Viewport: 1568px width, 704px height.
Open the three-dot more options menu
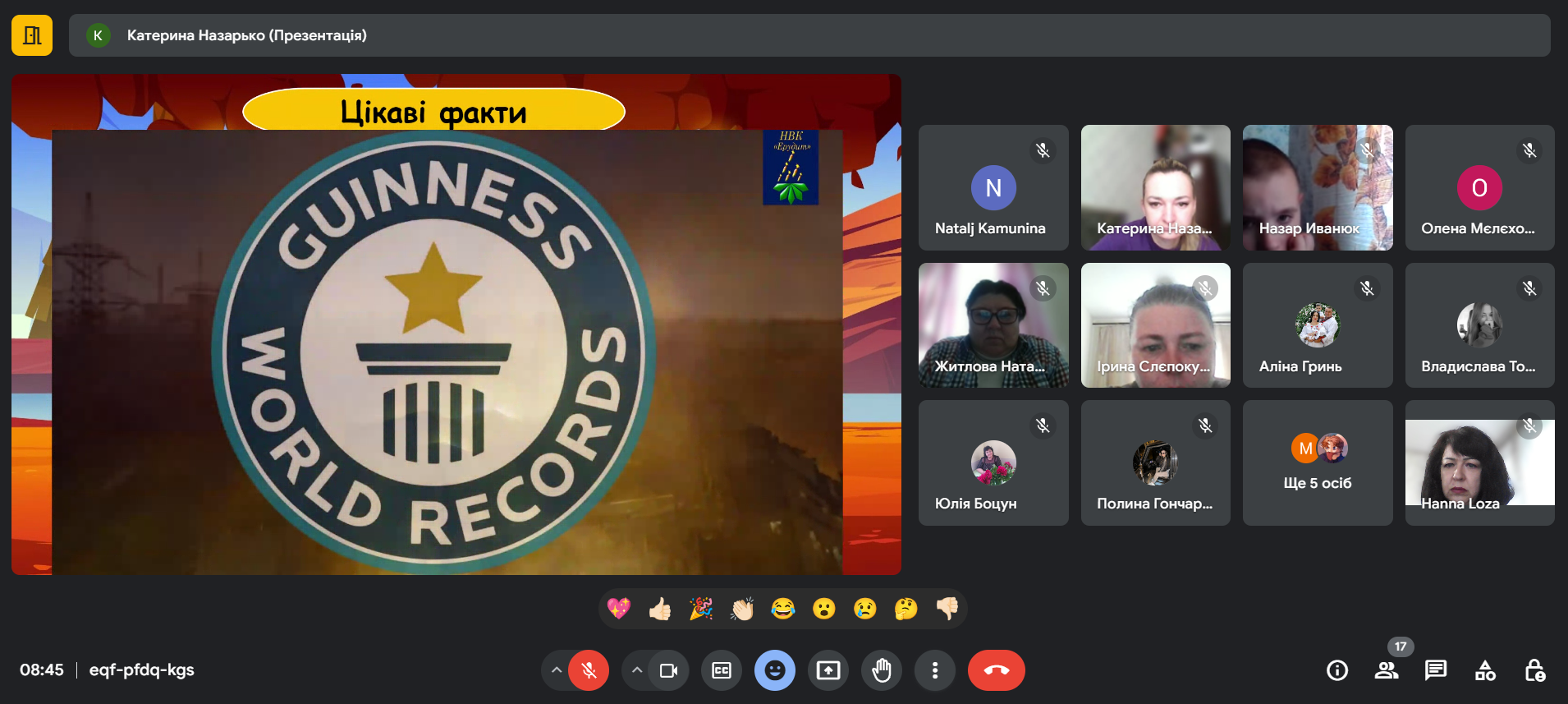click(935, 670)
